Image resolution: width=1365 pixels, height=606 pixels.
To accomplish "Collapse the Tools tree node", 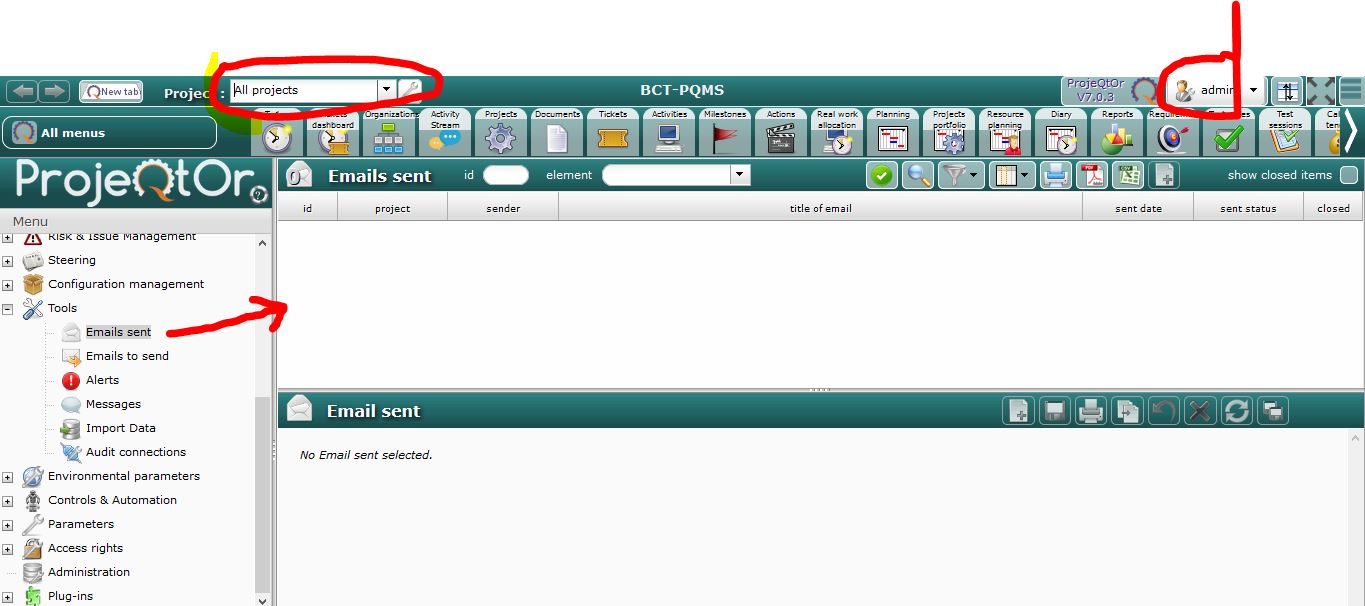I will [8, 309].
